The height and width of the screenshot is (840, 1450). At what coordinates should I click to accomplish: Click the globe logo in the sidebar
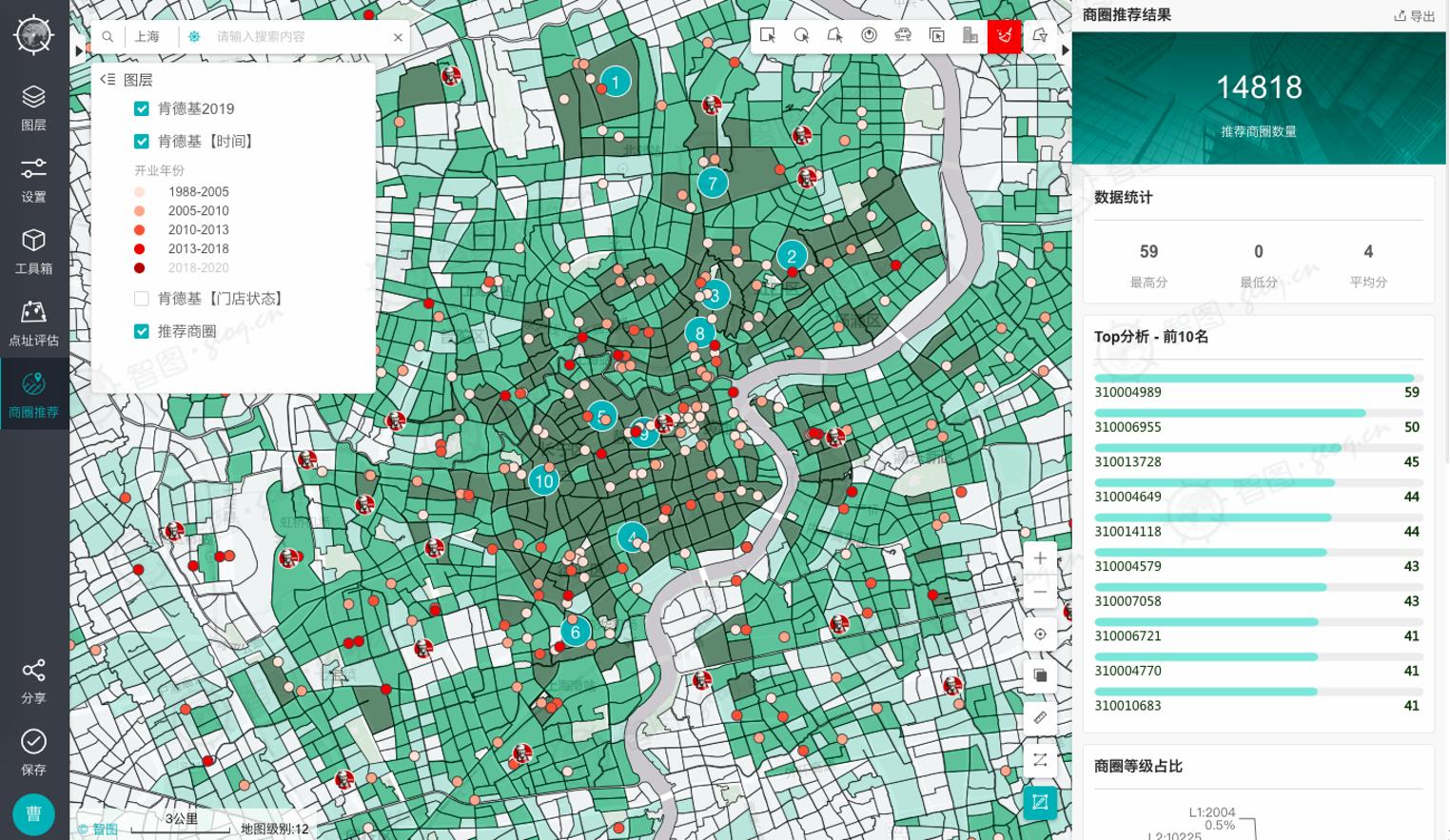(x=33, y=35)
